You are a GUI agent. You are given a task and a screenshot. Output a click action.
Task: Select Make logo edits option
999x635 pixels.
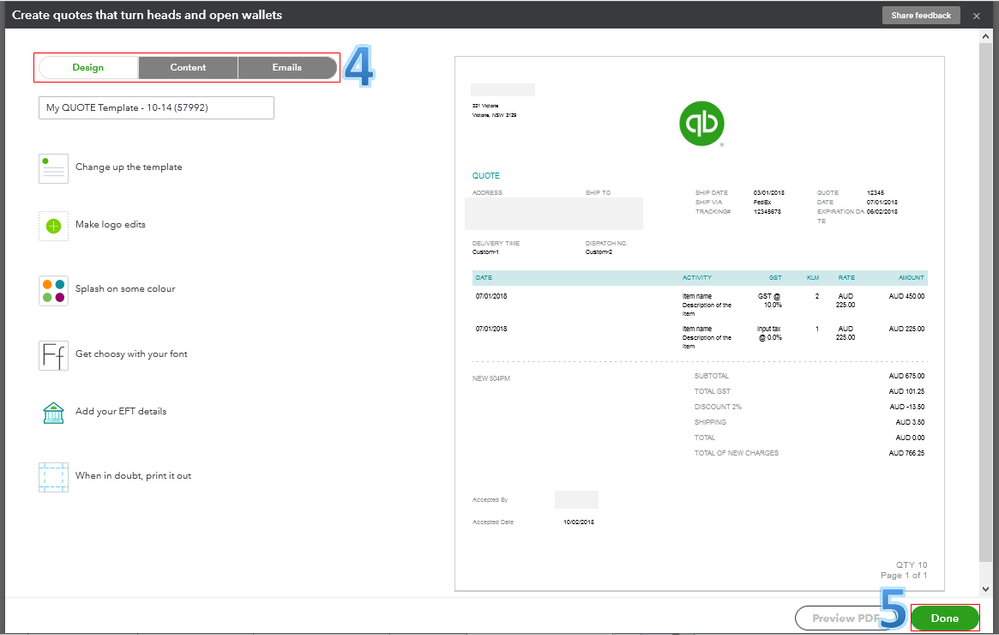[110, 224]
